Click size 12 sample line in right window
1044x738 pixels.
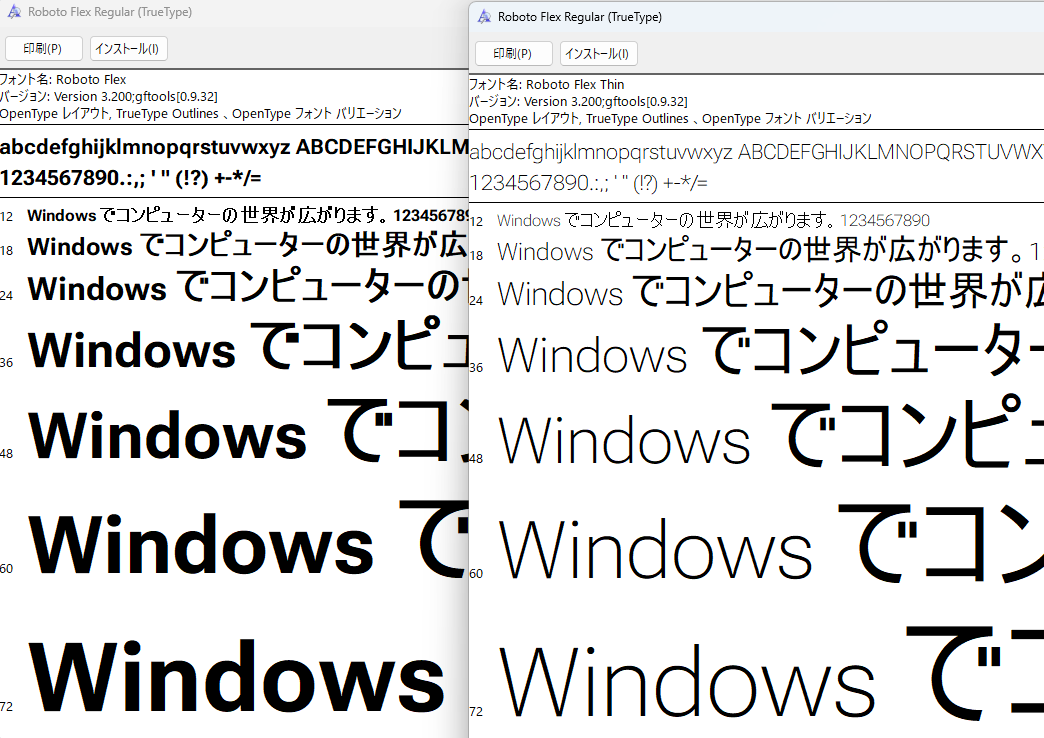coord(713,220)
